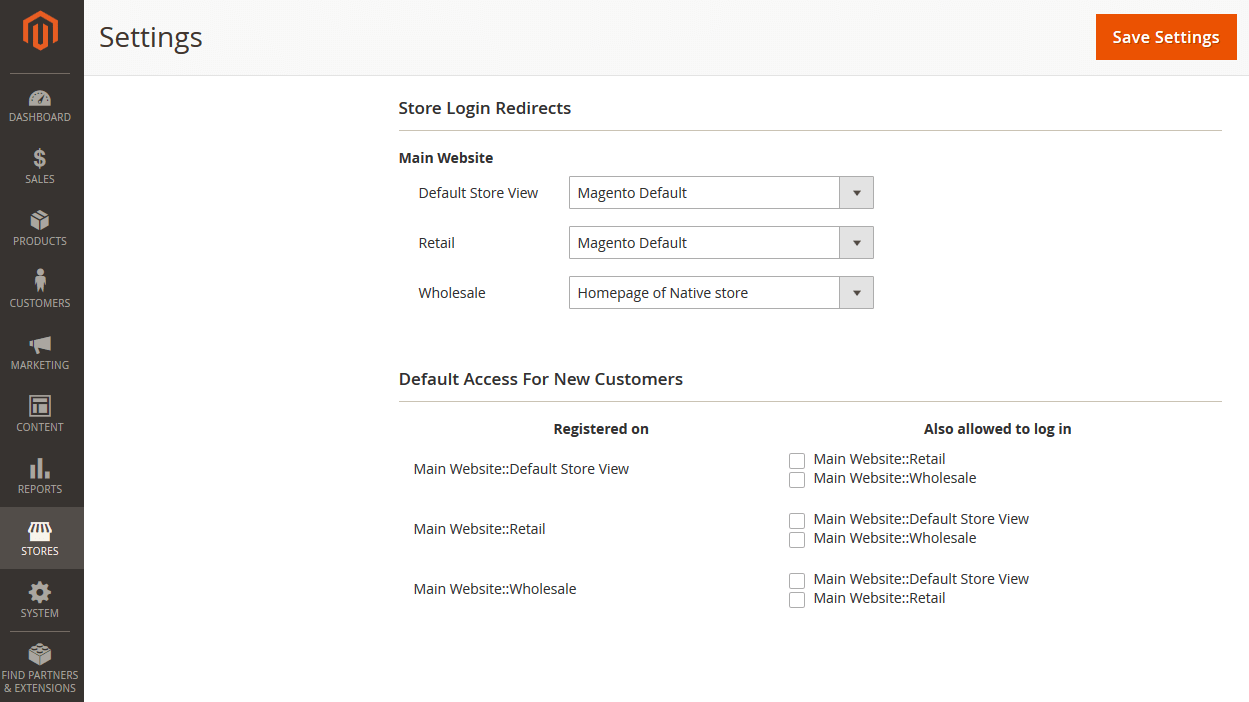1249x702 pixels.
Task: Open the Customers person icon
Action: [40, 282]
